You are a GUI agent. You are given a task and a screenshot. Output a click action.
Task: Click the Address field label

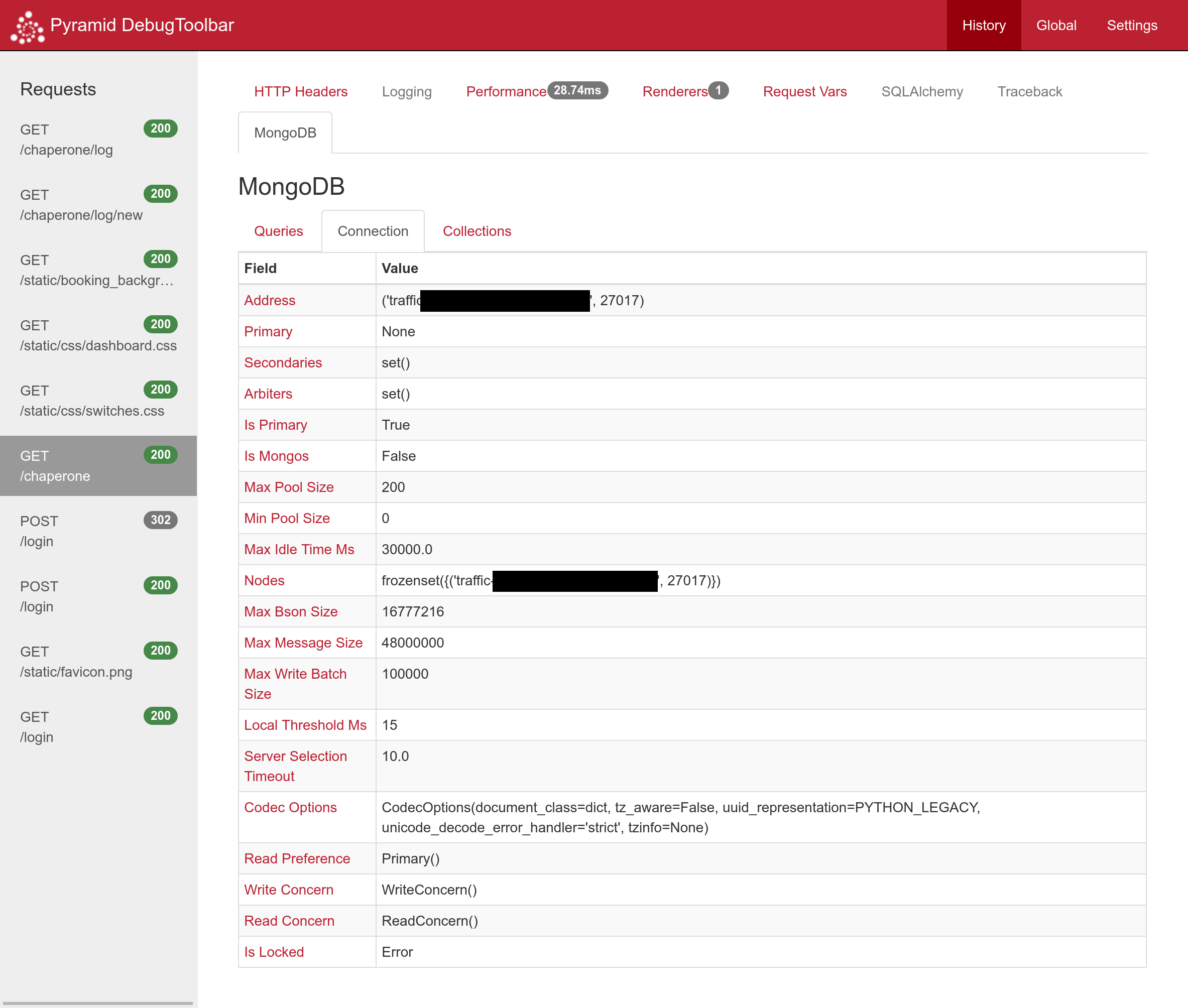tap(270, 301)
